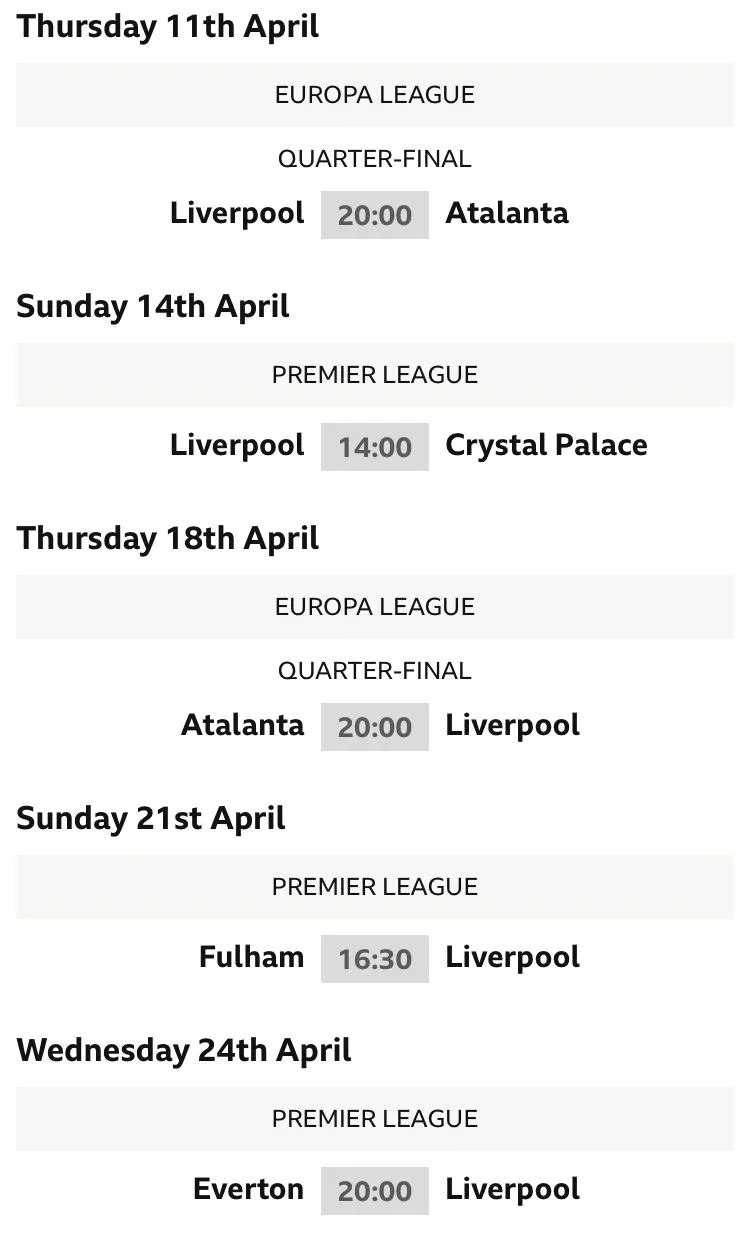
Task: Select the 20:00 kickoff for Liverpool v Atalanta
Action: (x=374, y=215)
